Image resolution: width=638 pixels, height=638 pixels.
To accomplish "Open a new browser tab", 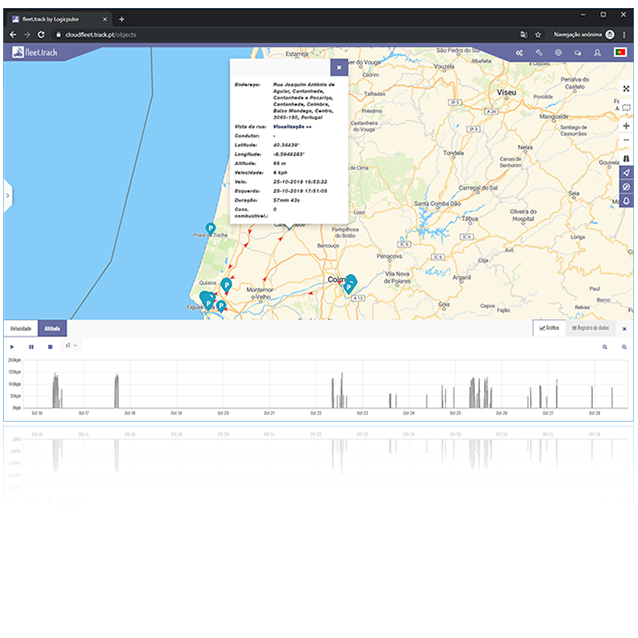I will pos(121,19).
